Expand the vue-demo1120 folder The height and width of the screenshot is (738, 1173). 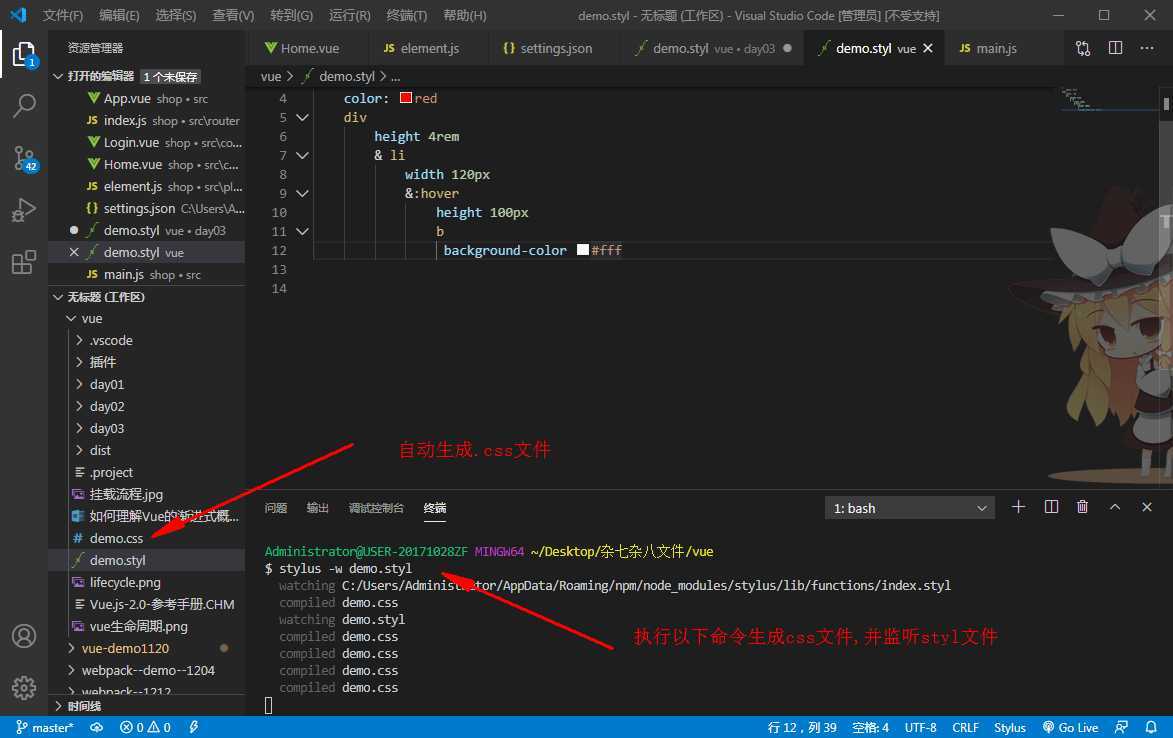pos(125,648)
